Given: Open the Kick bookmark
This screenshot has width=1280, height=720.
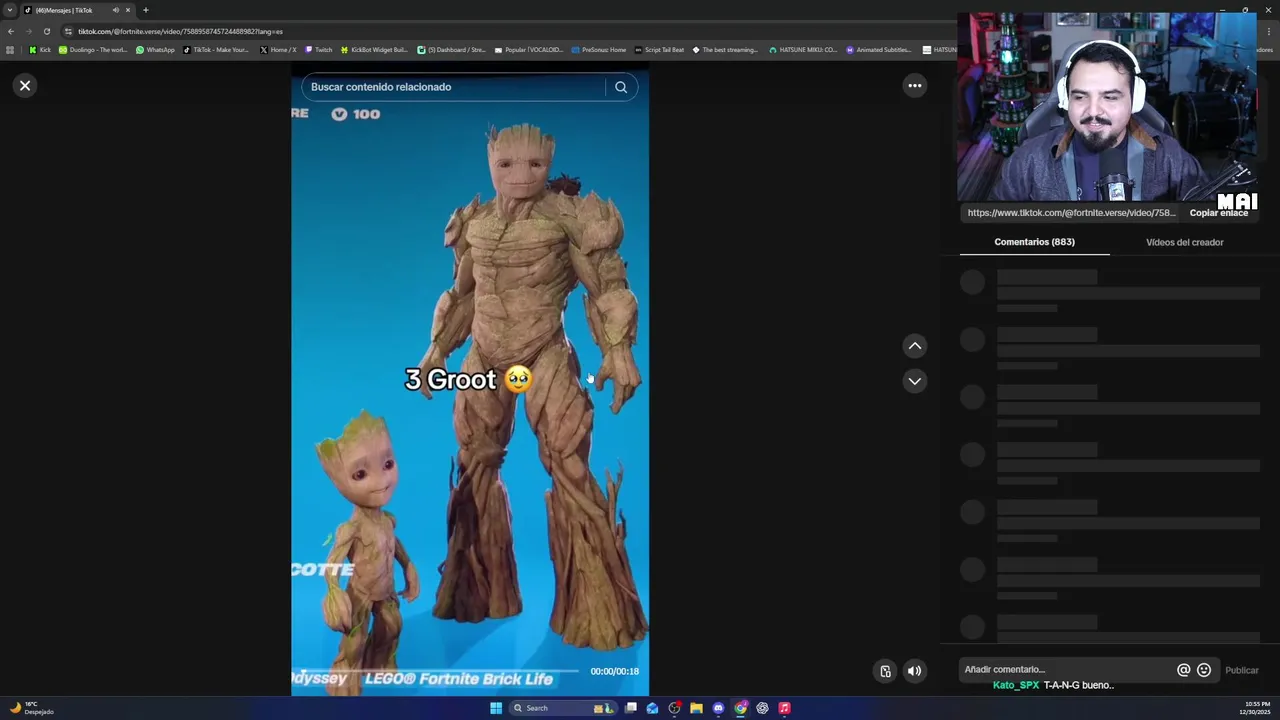Looking at the screenshot, I should coord(40,50).
